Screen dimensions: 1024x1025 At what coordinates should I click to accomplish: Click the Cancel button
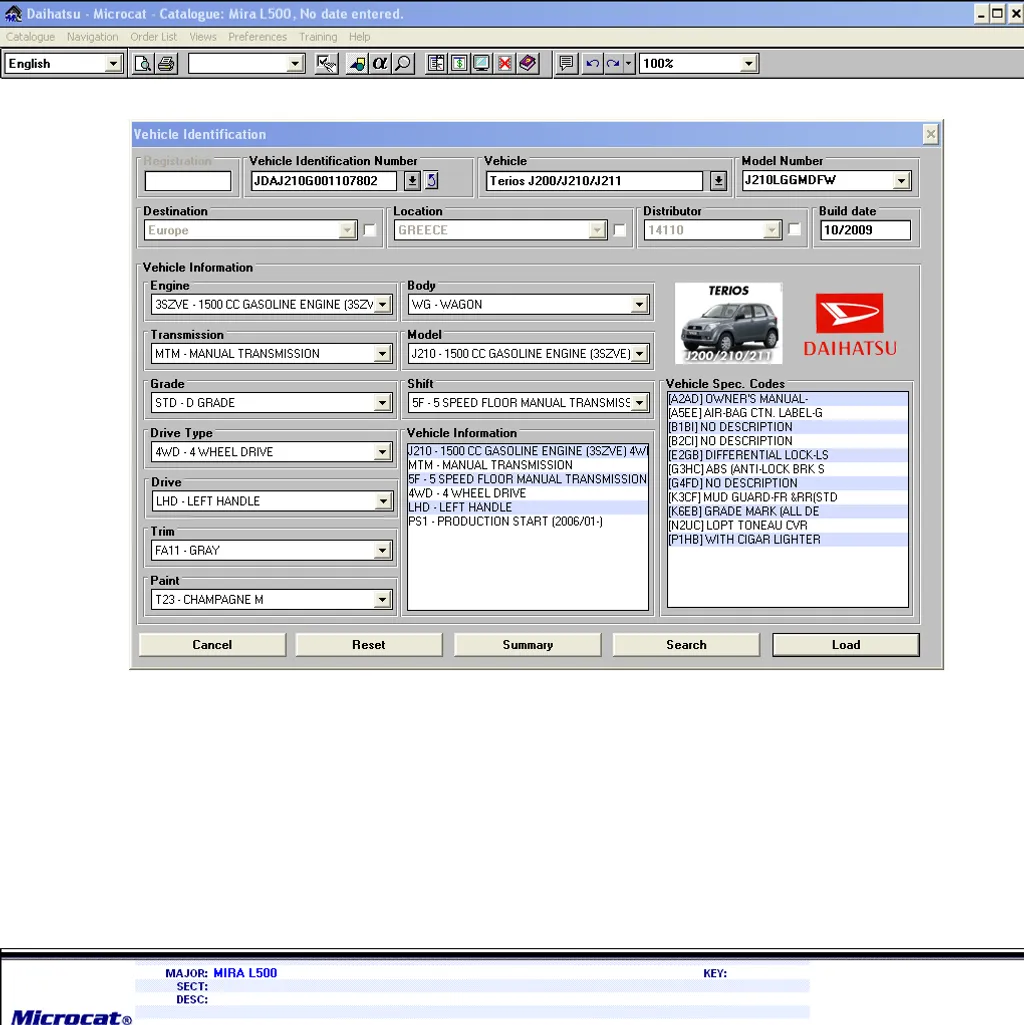[212, 645]
